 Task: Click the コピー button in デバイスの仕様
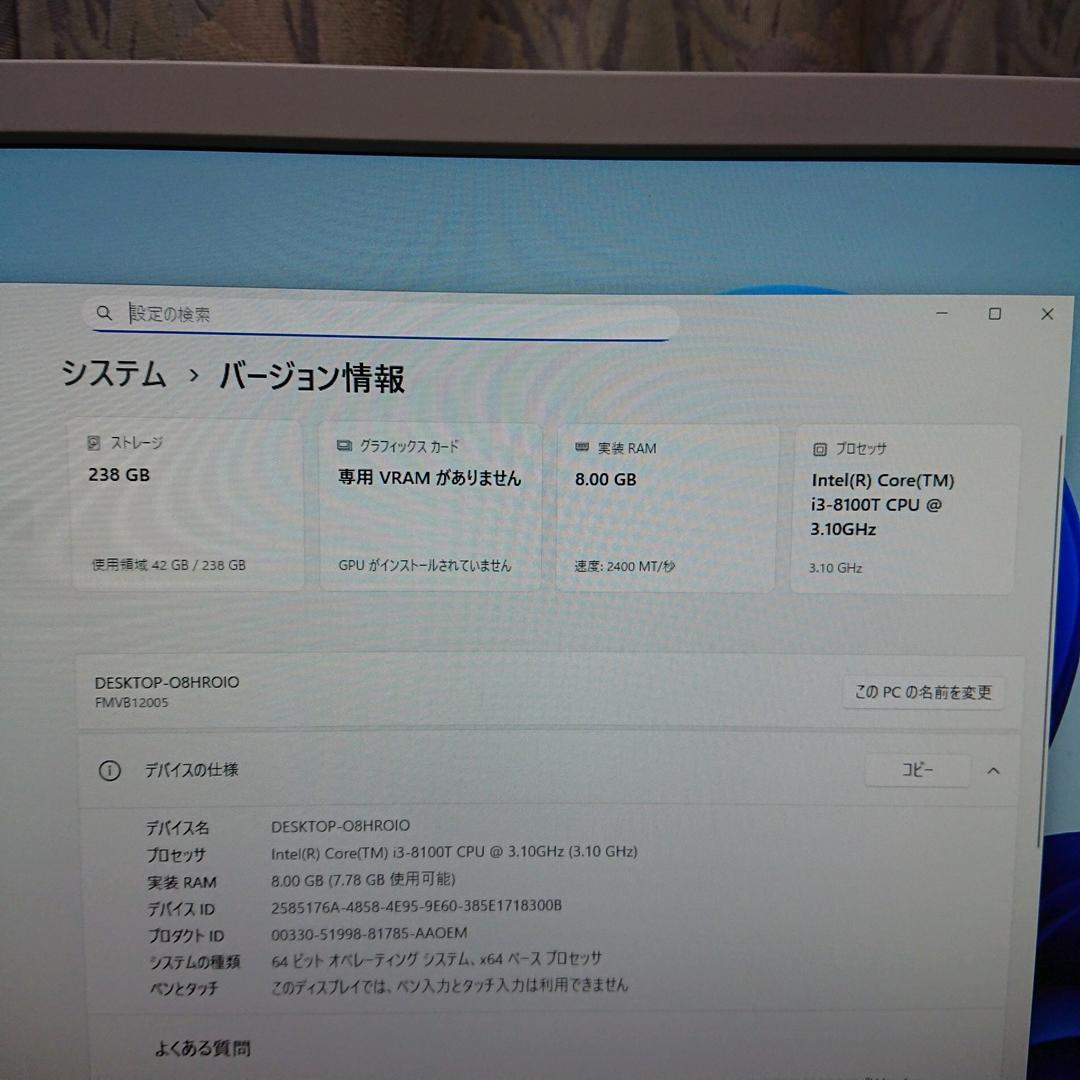[916, 771]
